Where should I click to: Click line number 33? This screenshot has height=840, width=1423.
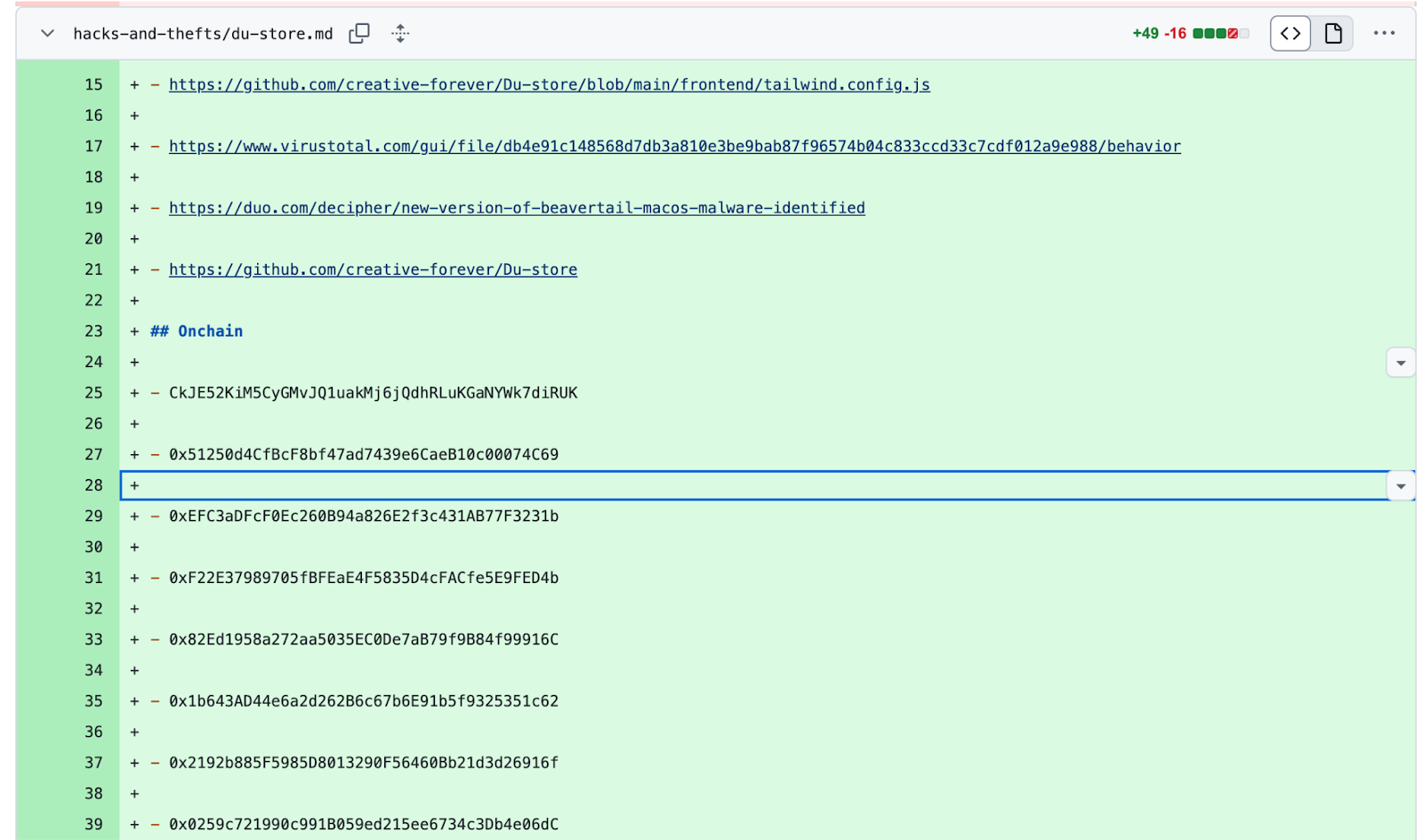(x=93, y=639)
